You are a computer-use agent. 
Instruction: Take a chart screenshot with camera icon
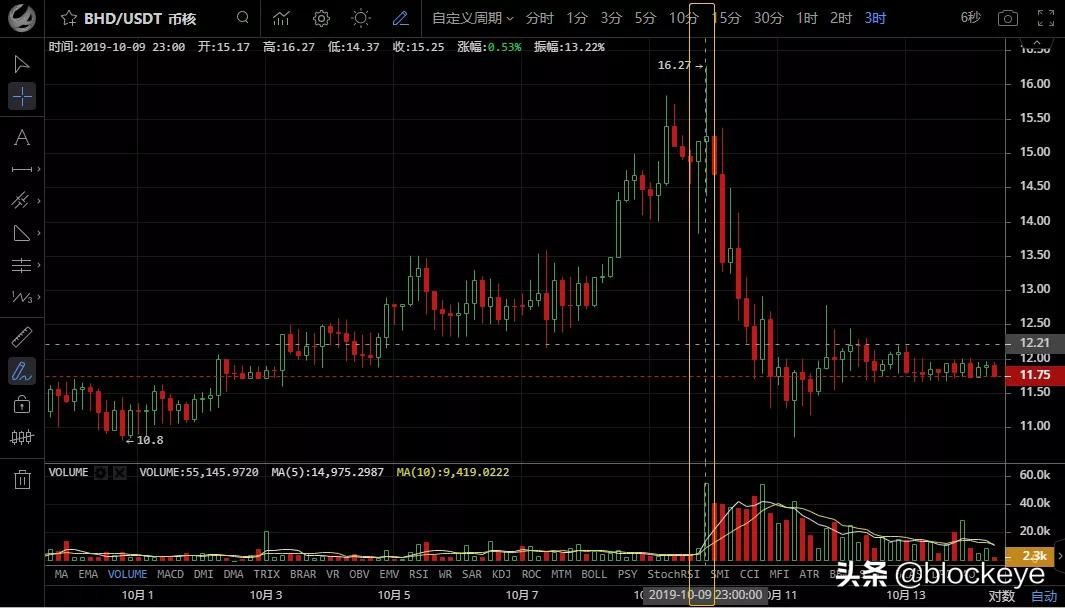pyautogui.click(x=1008, y=18)
